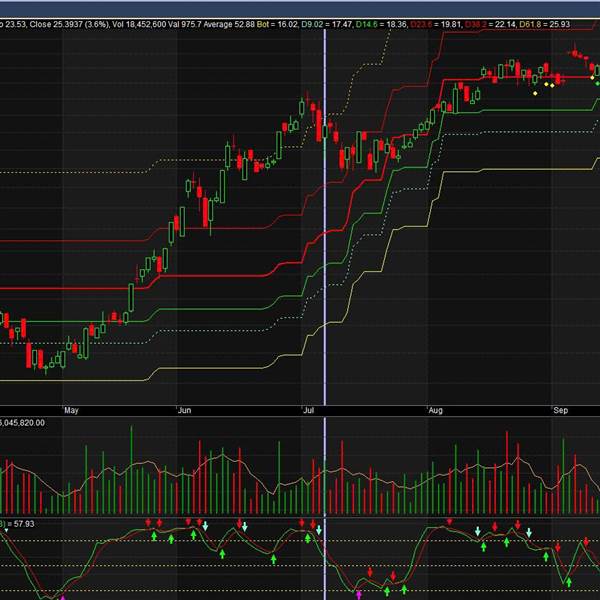Image resolution: width=600 pixels, height=600 pixels.
Task: Click the Val 975.7 header value
Action: coord(185,24)
